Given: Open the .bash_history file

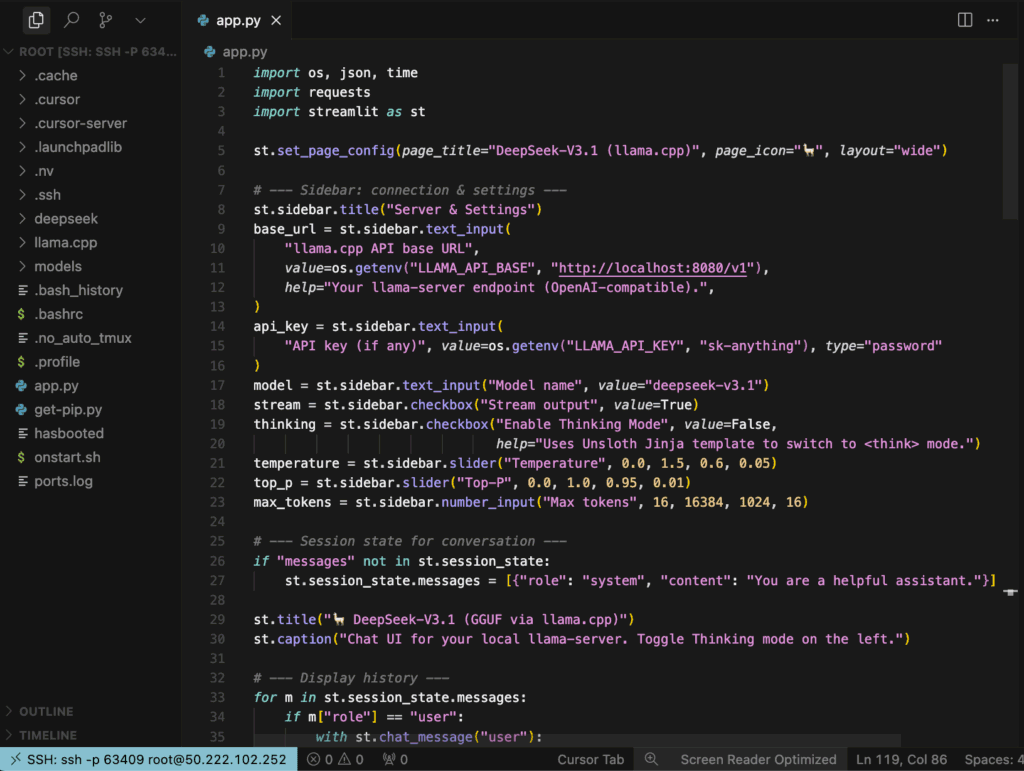Looking at the screenshot, I should click(91, 290).
